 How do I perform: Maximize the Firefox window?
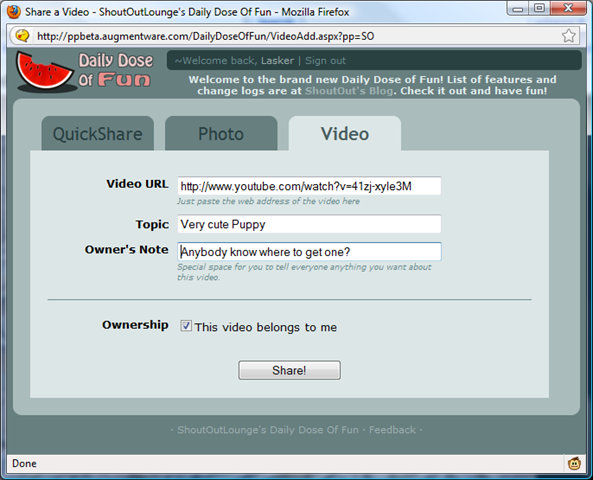pyautogui.click(x=539, y=8)
